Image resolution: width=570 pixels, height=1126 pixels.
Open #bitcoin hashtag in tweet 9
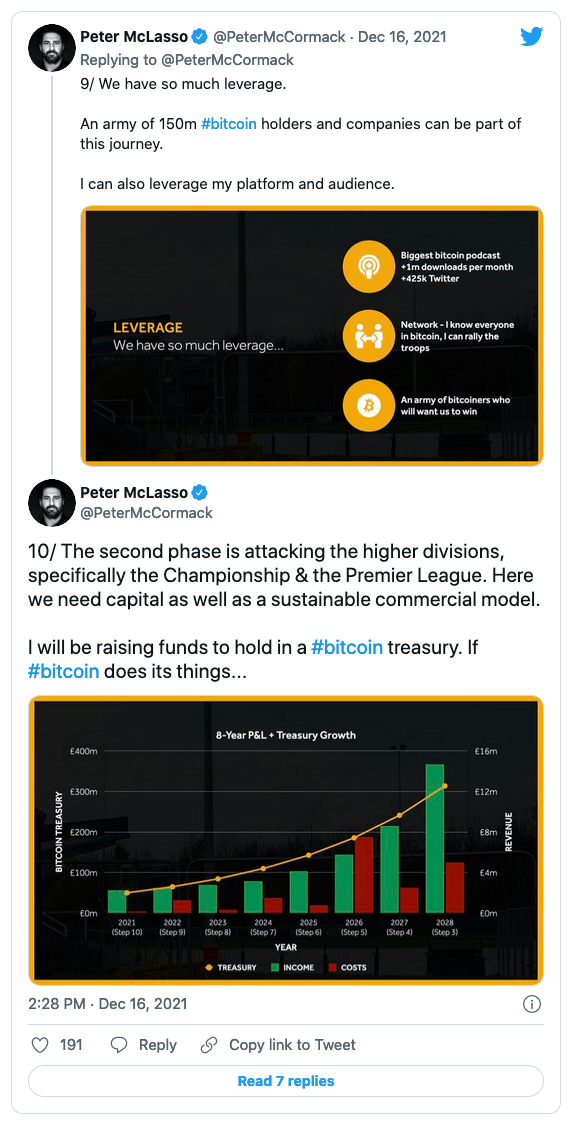click(229, 124)
